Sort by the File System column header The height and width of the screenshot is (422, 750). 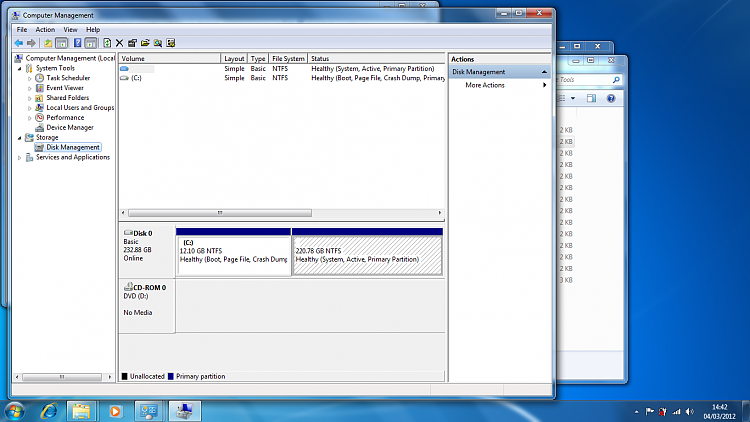coord(288,58)
